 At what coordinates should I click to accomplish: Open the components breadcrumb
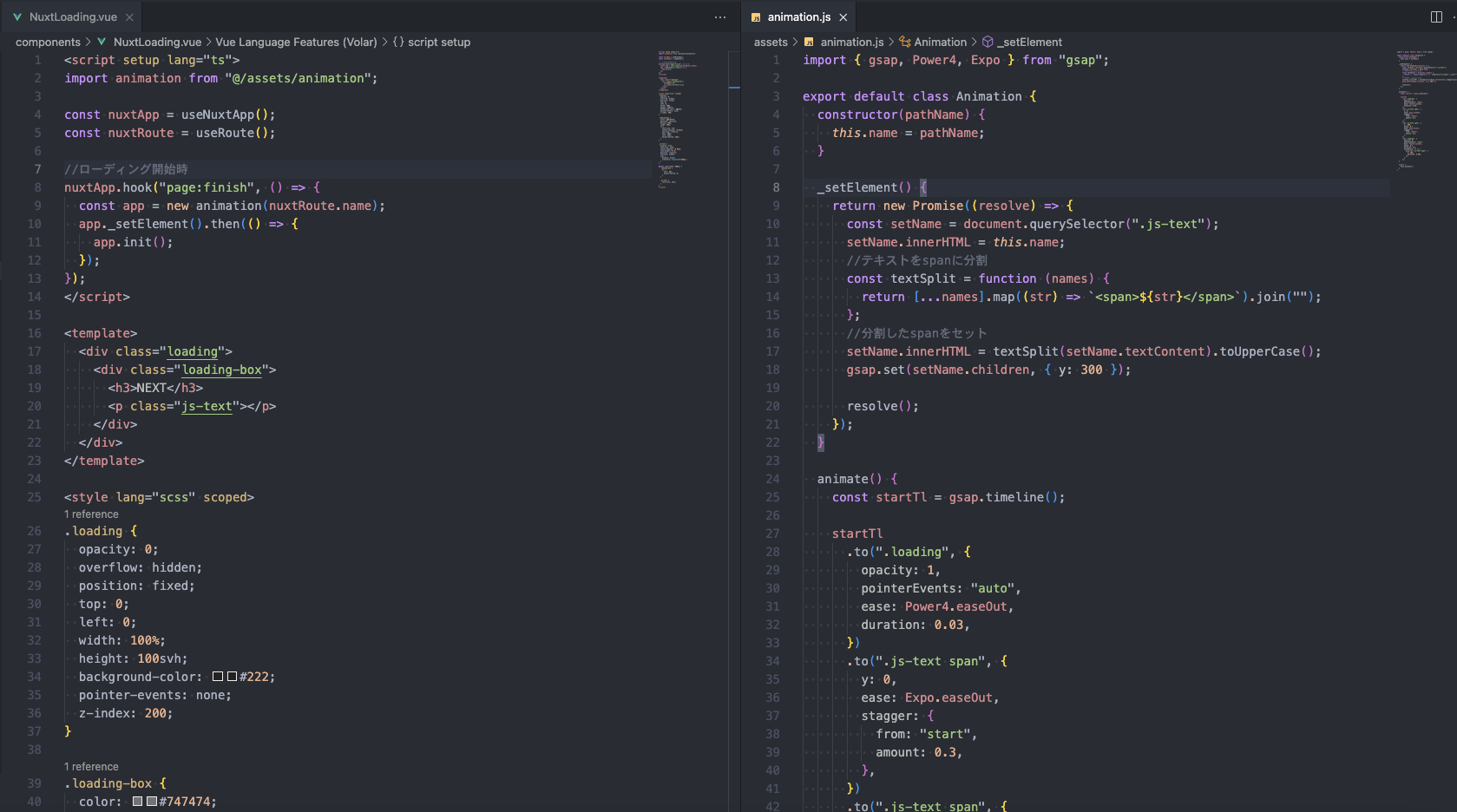[48, 42]
